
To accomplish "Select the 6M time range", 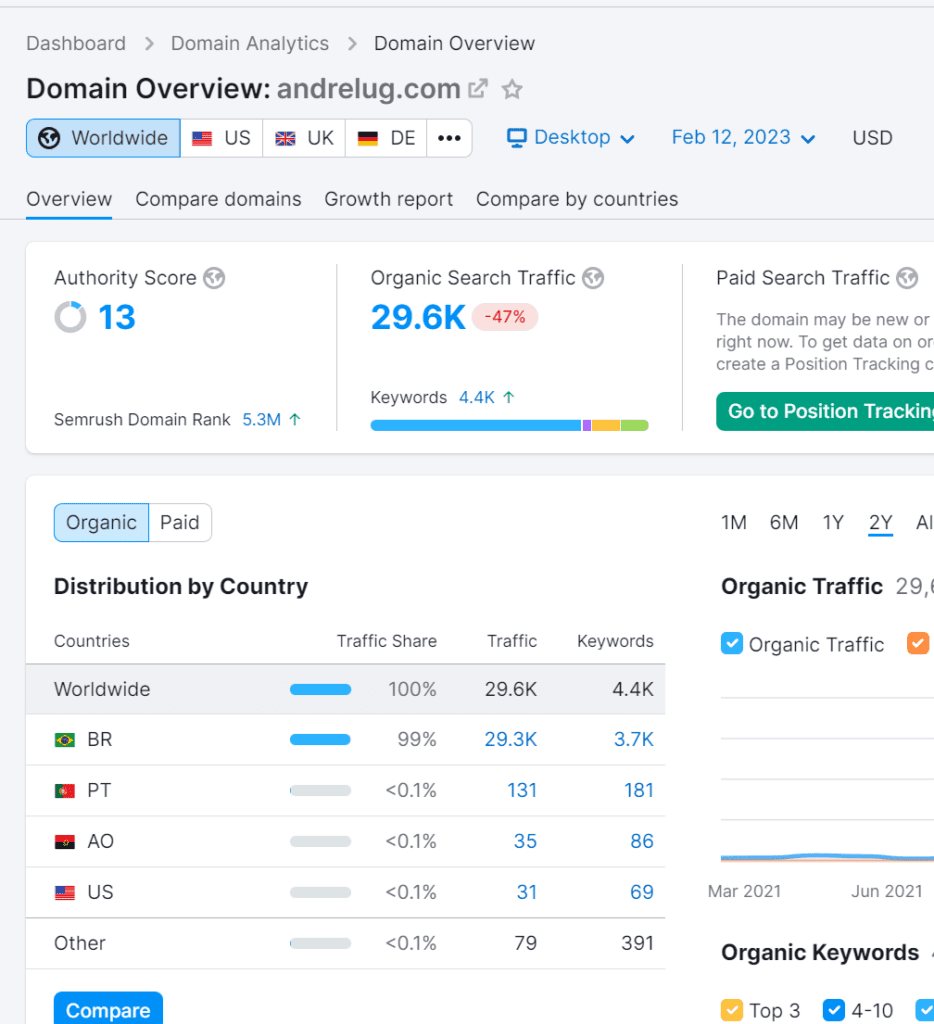I will 784,522.
